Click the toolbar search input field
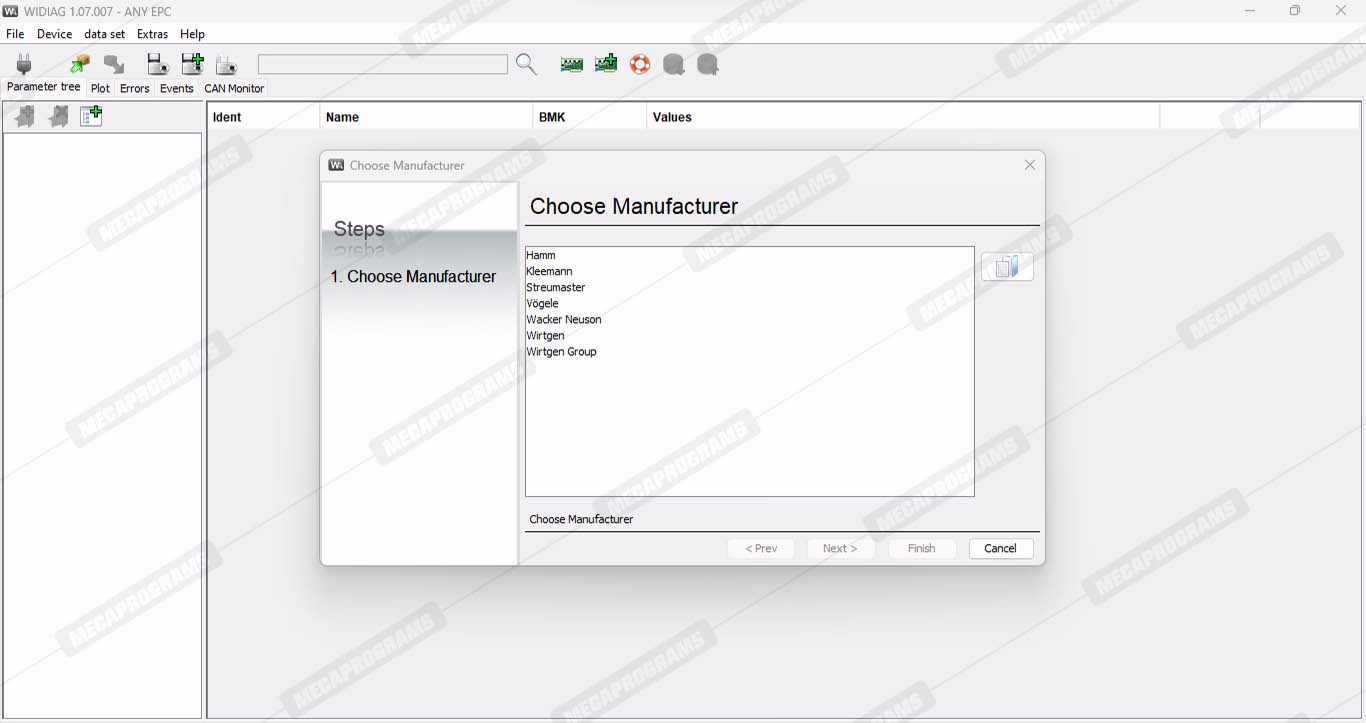The image size is (1366, 723). (x=382, y=65)
